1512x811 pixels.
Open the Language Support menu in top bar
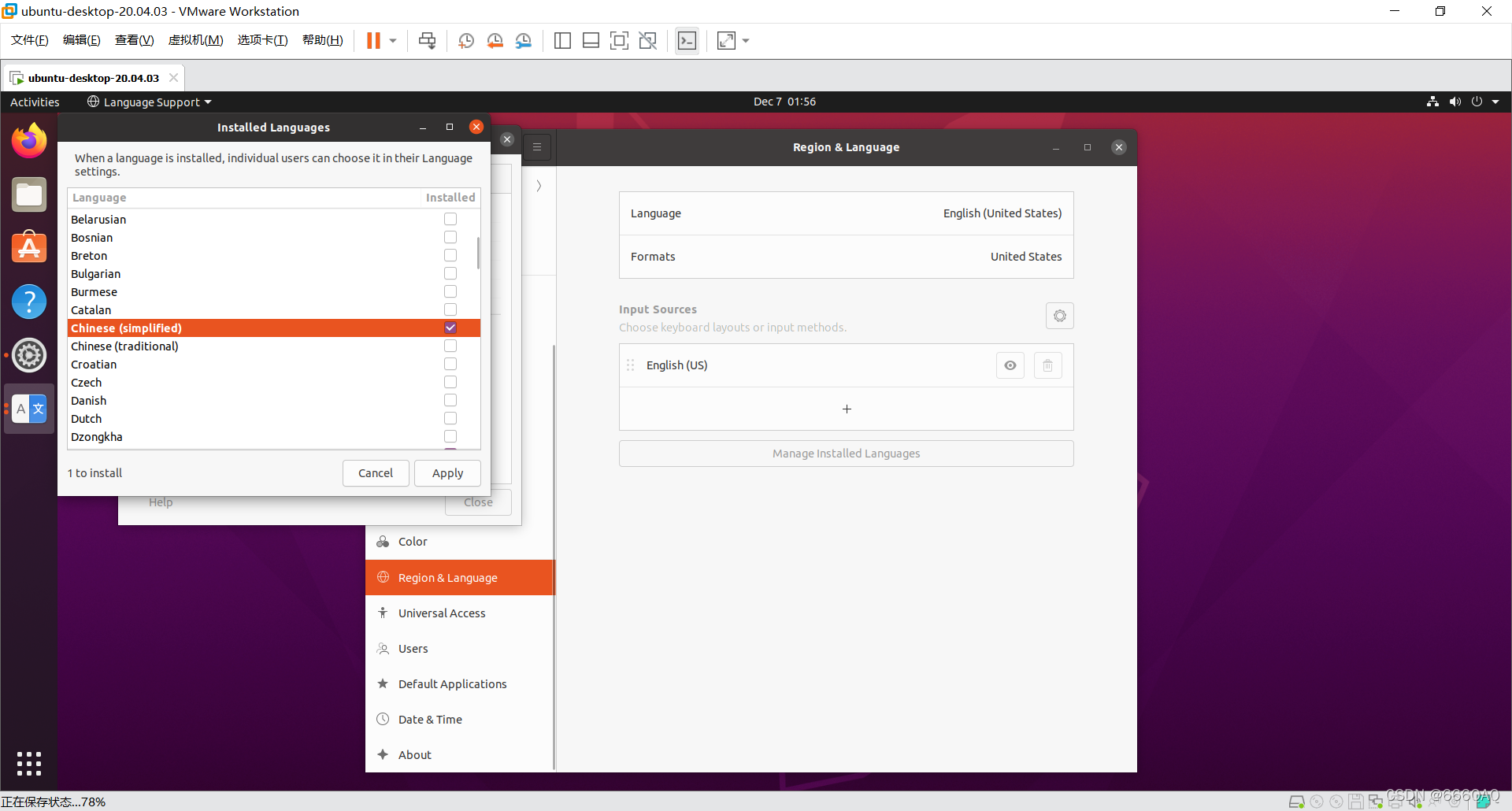(148, 102)
